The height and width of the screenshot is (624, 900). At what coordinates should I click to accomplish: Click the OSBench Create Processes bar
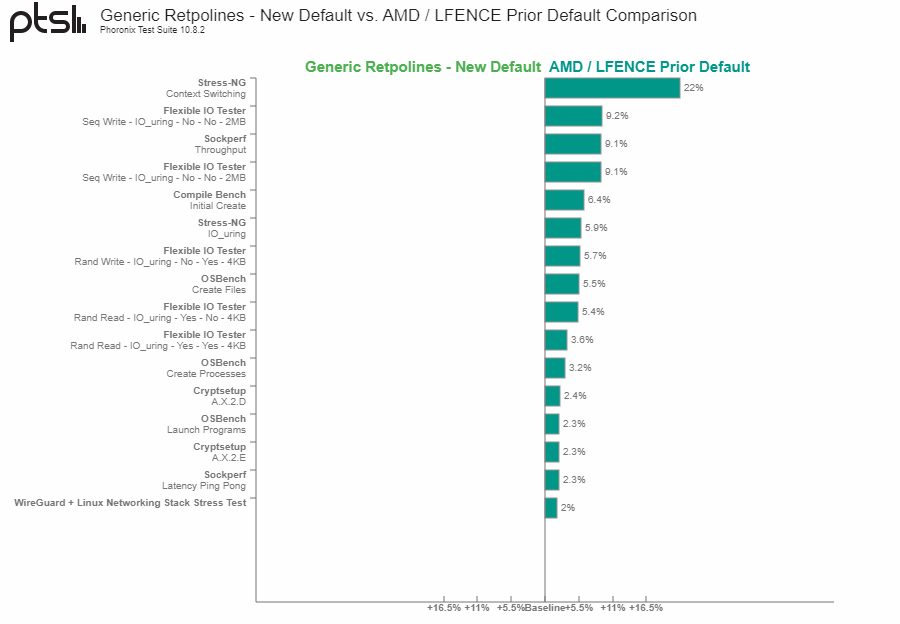pos(555,368)
